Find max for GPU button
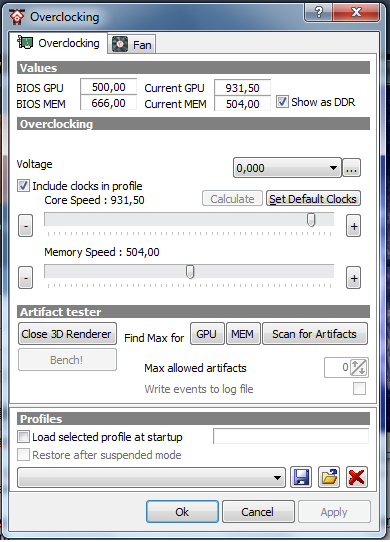Image resolution: width=390 pixels, height=542 pixels. pyautogui.click(x=207, y=334)
